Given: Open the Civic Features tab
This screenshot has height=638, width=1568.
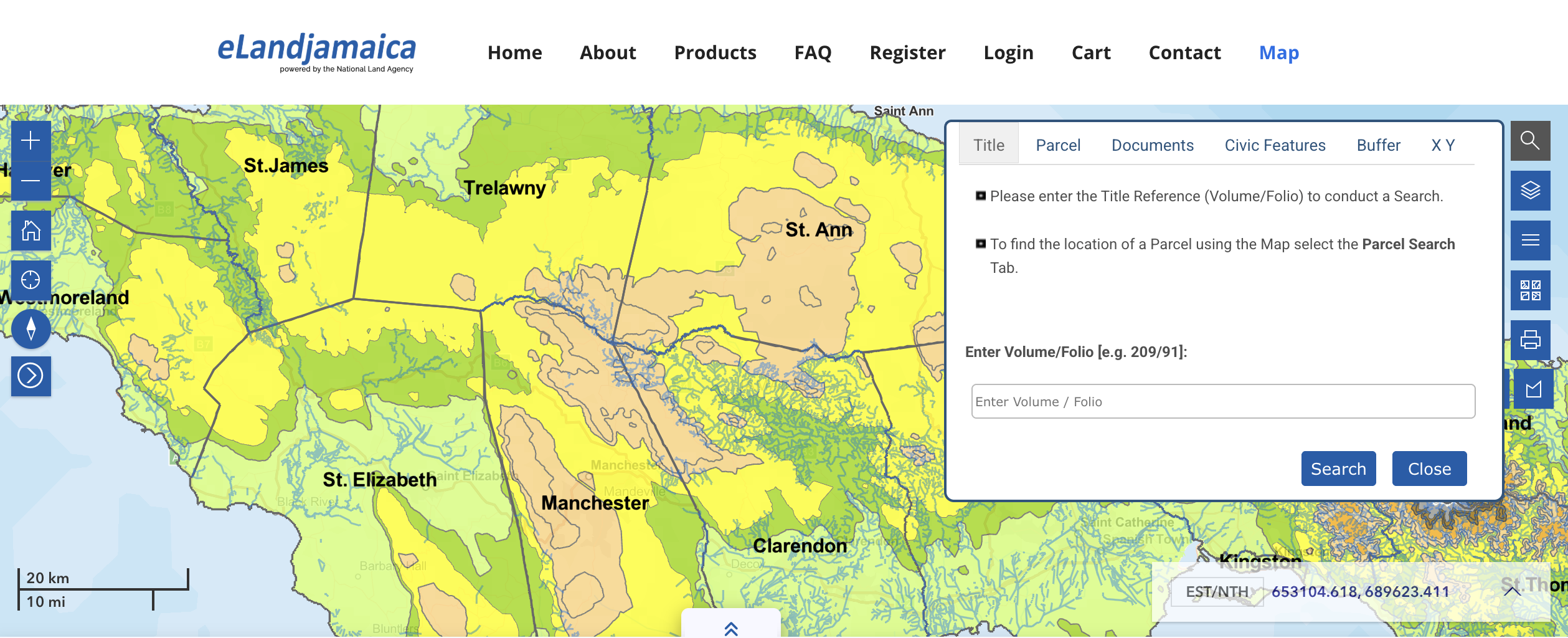Looking at the screenshot, I should pos(1274,145).
